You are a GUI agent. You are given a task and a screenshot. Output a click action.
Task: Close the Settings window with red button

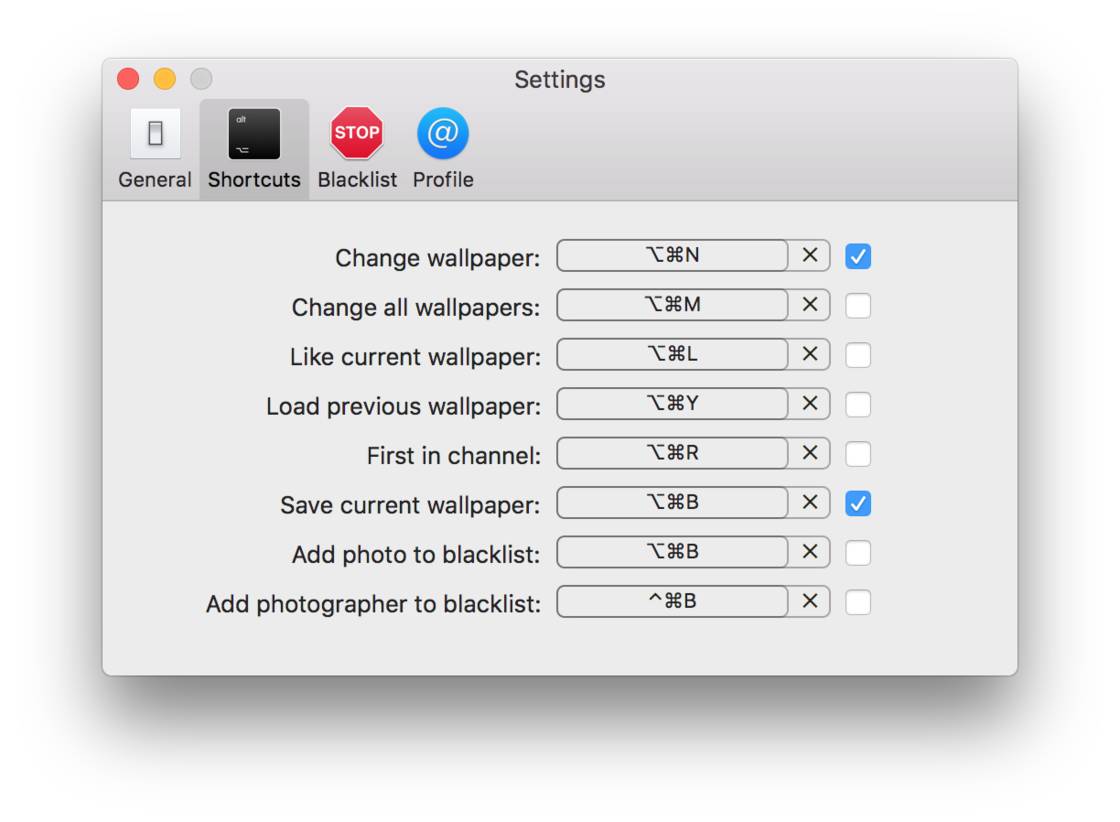point(128,79)
